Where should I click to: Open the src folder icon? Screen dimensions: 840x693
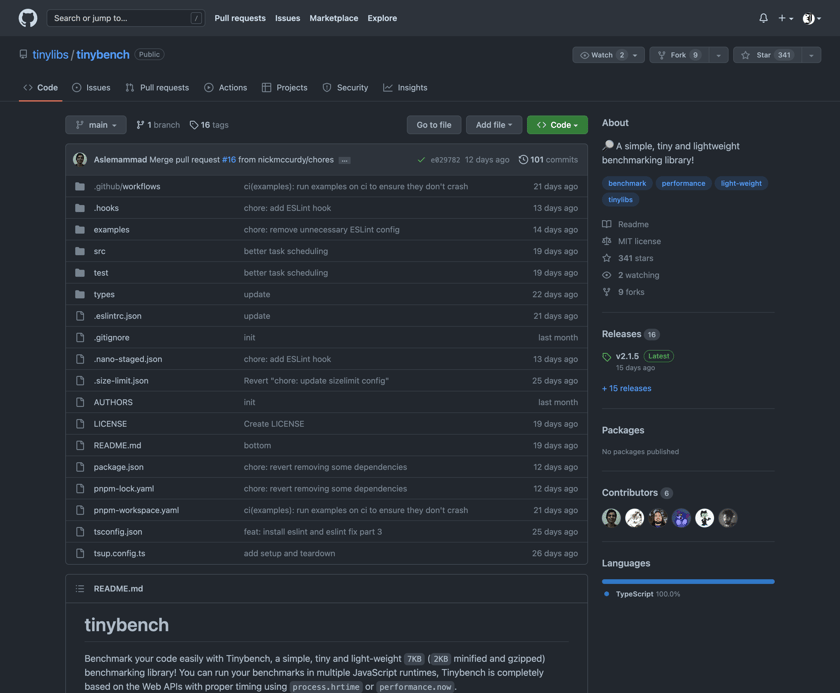click(x=80, y=251)
